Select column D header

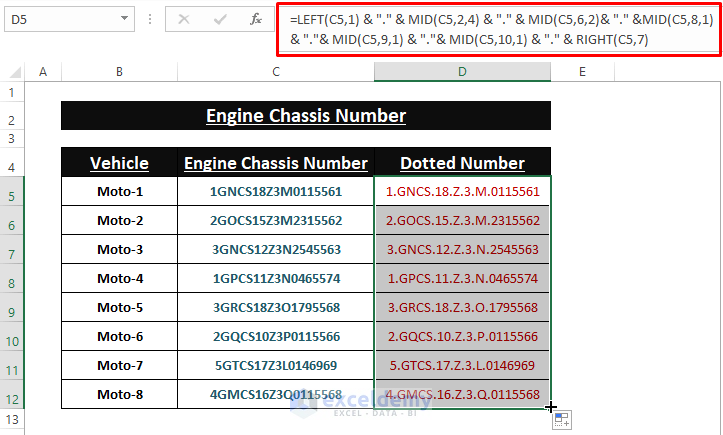point(462,72)
